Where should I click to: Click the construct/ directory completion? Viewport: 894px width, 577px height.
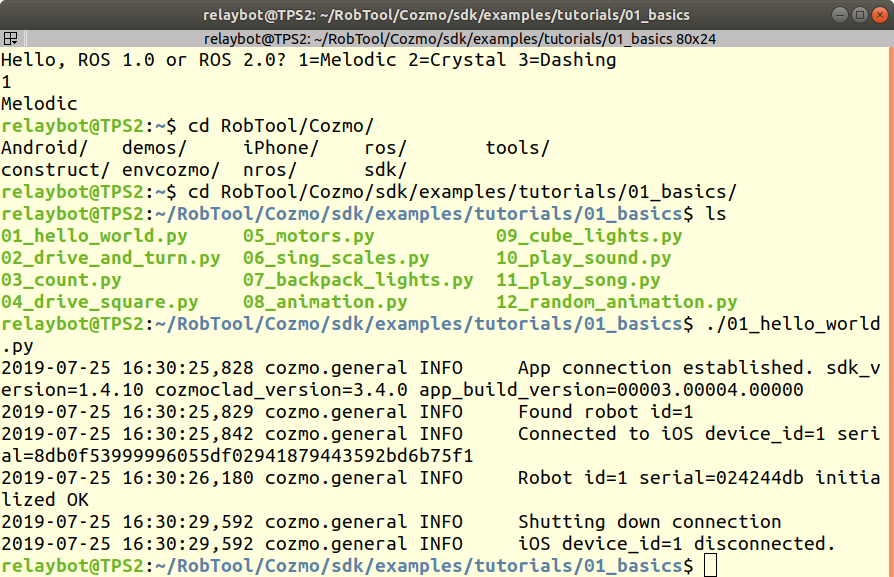(55, 170)
